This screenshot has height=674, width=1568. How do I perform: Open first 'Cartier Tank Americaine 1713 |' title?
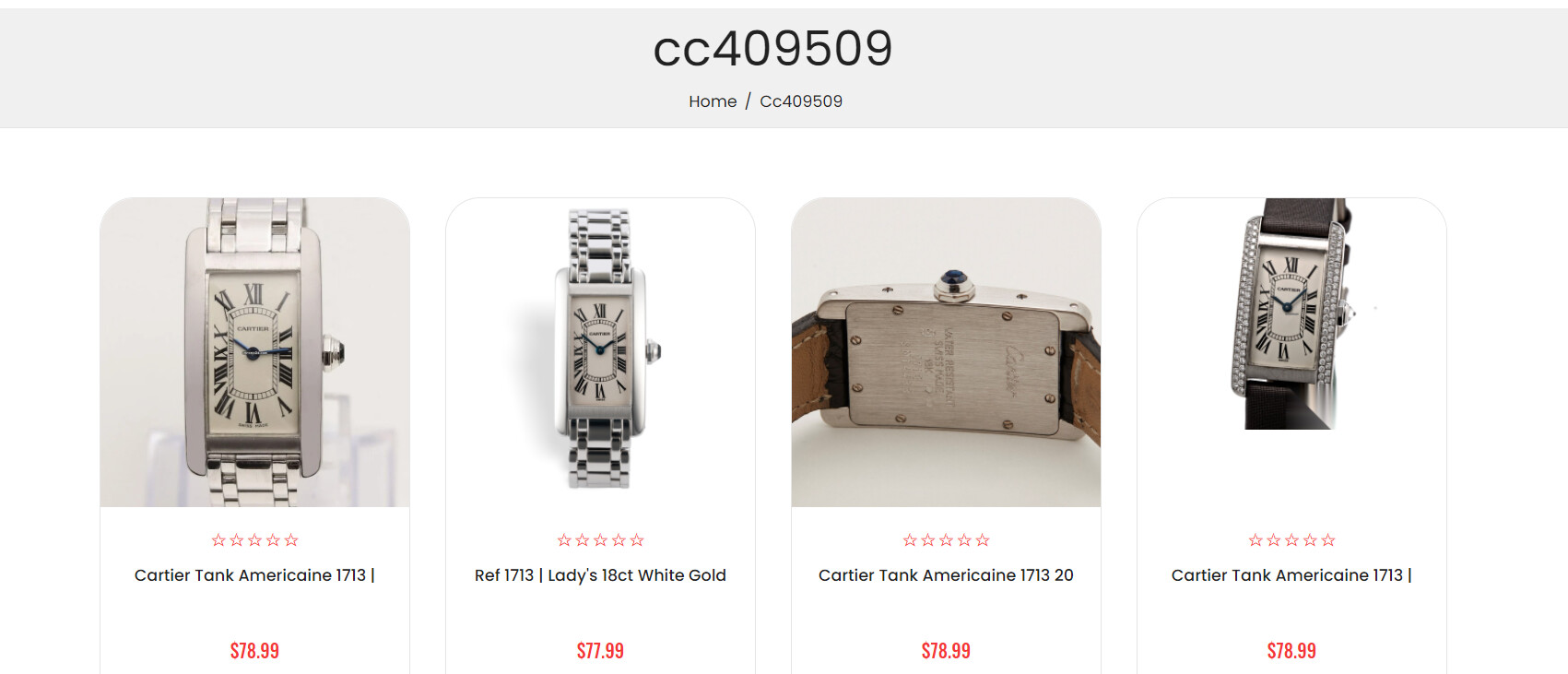[x=254, y=575]
